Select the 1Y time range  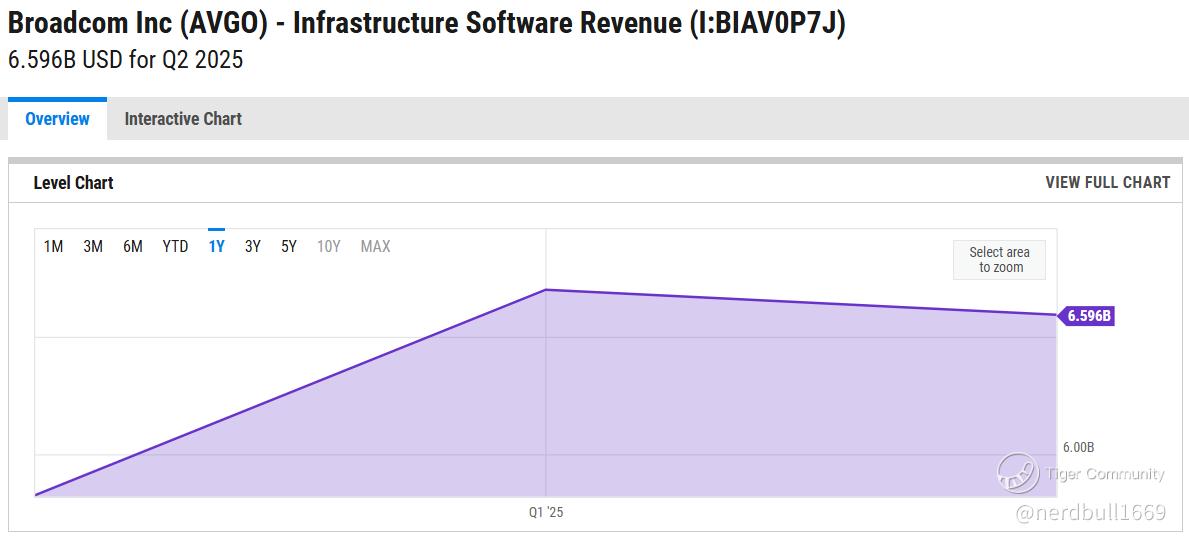(216, 246)
